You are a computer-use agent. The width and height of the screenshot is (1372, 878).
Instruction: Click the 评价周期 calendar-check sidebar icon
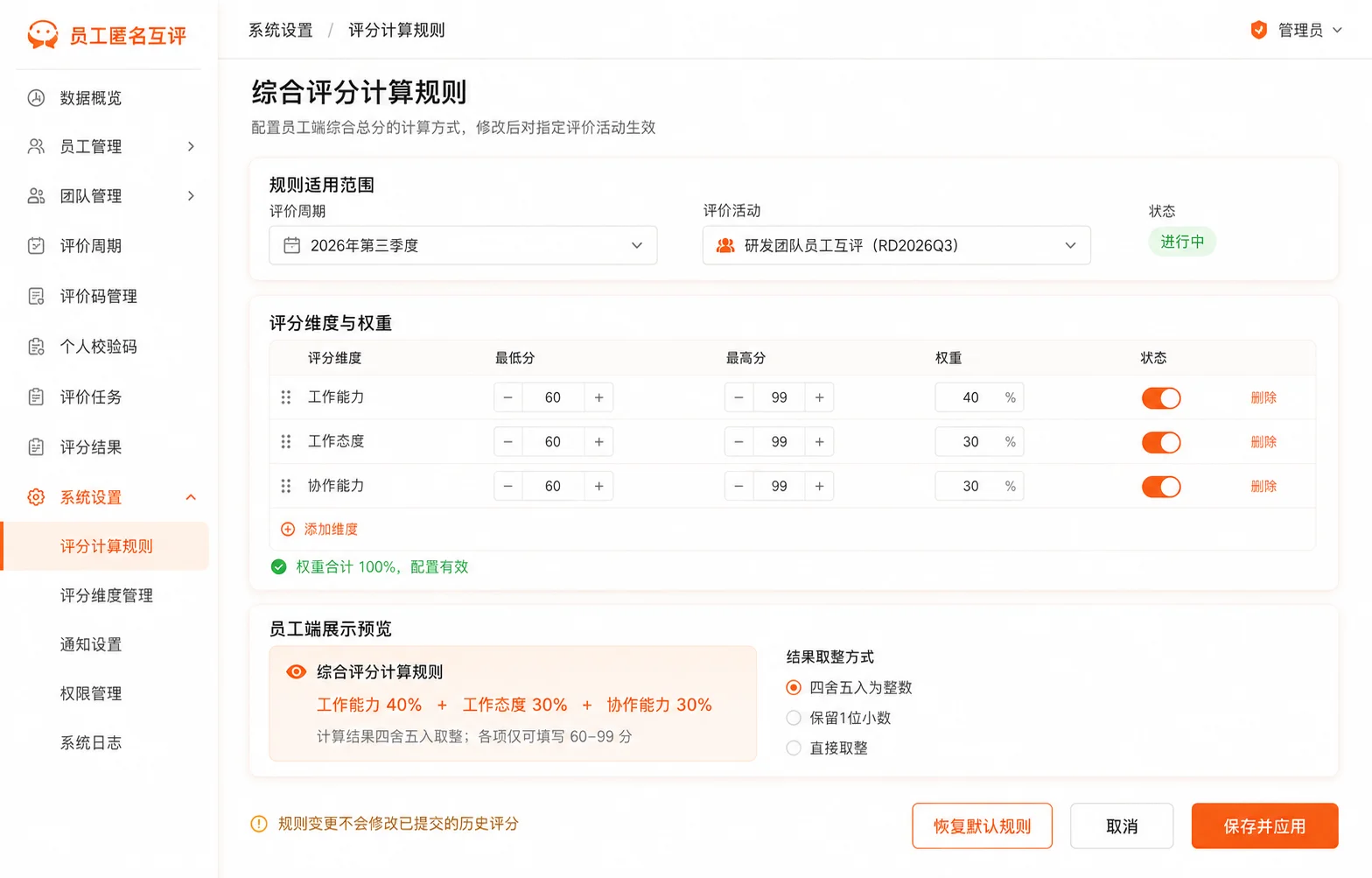click(x=36, y=246)
